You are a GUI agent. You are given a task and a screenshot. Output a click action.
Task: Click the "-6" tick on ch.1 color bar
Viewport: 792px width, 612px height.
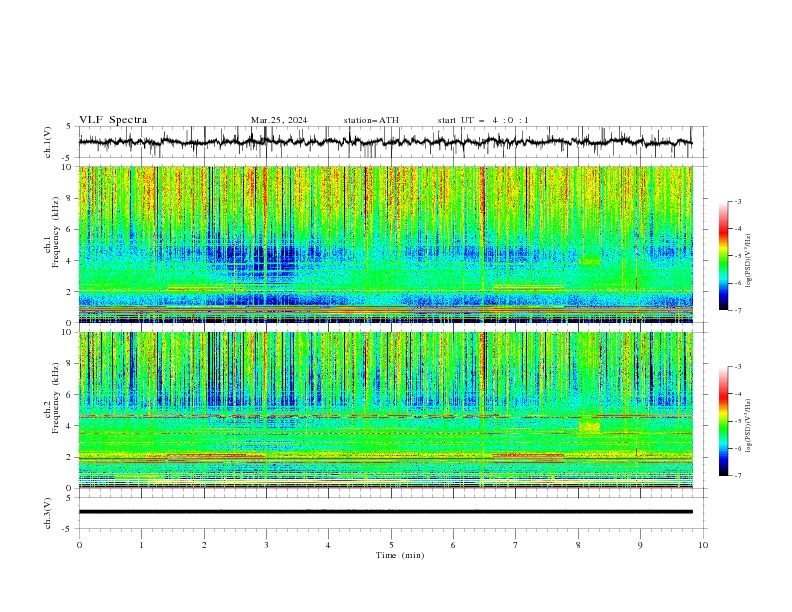click(737, 283)
